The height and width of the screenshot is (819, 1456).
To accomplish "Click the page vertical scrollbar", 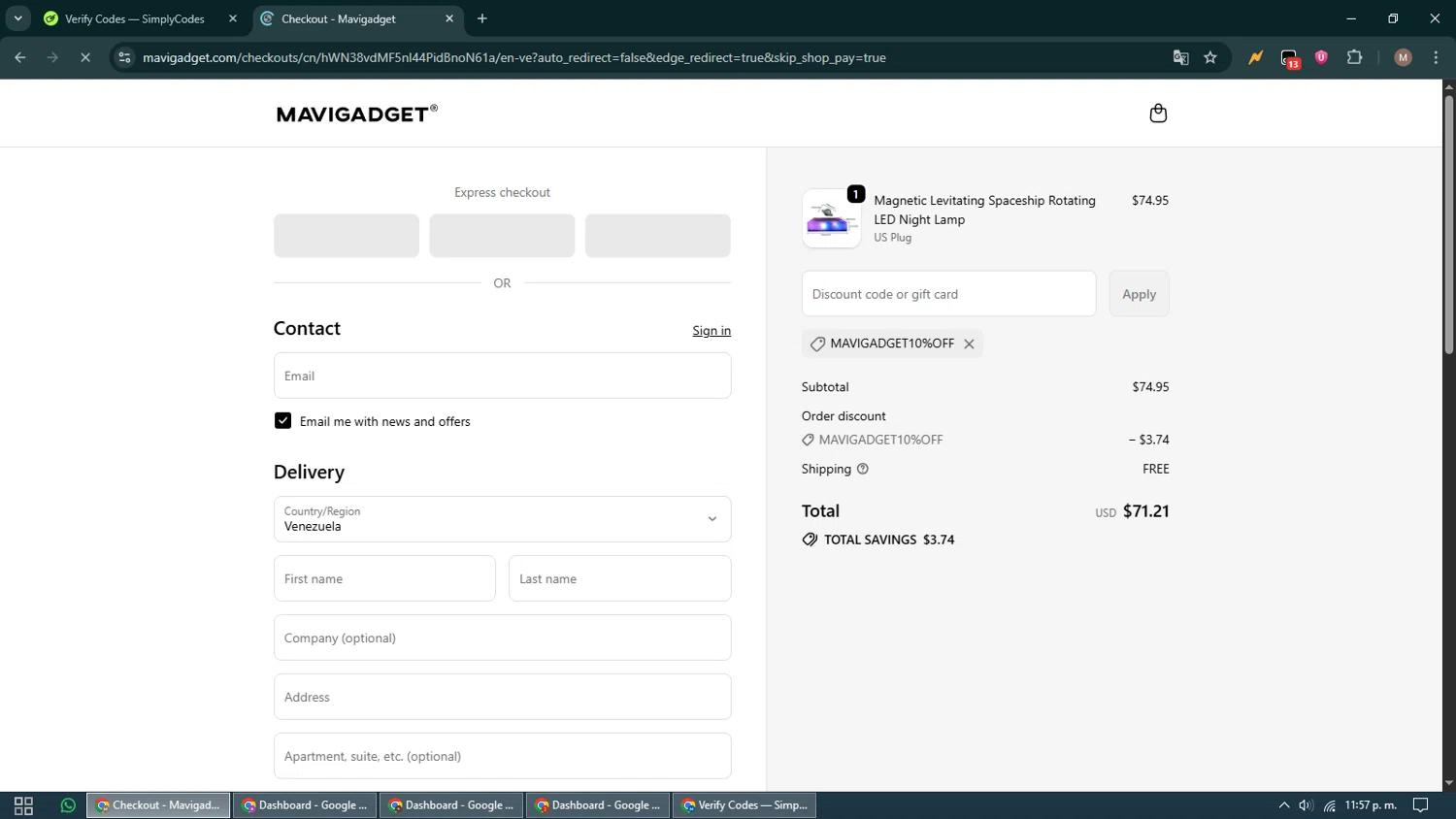I will point(1448,223).
